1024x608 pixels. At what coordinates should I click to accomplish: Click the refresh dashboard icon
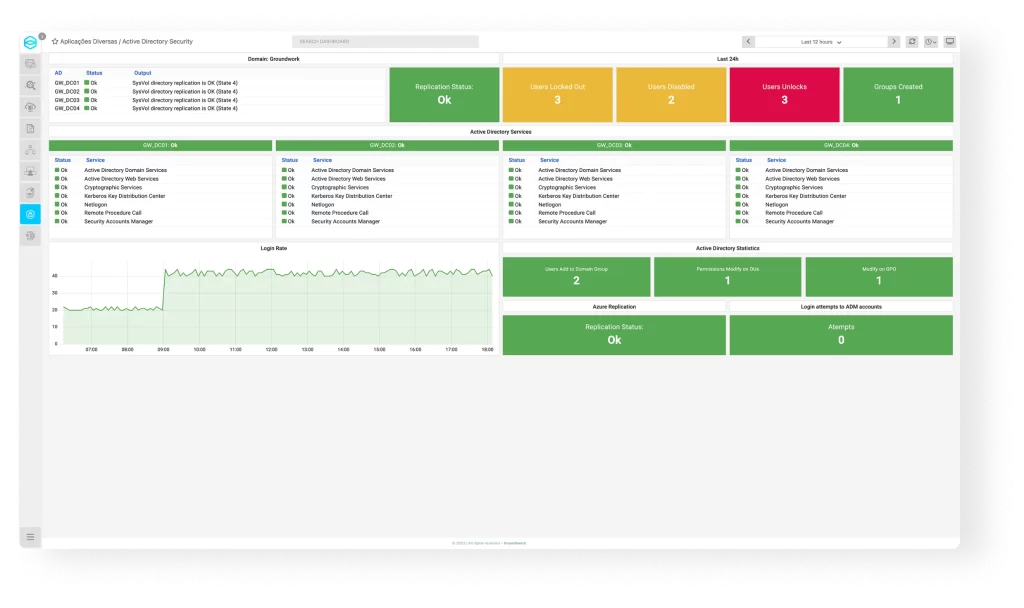(911, 42)
